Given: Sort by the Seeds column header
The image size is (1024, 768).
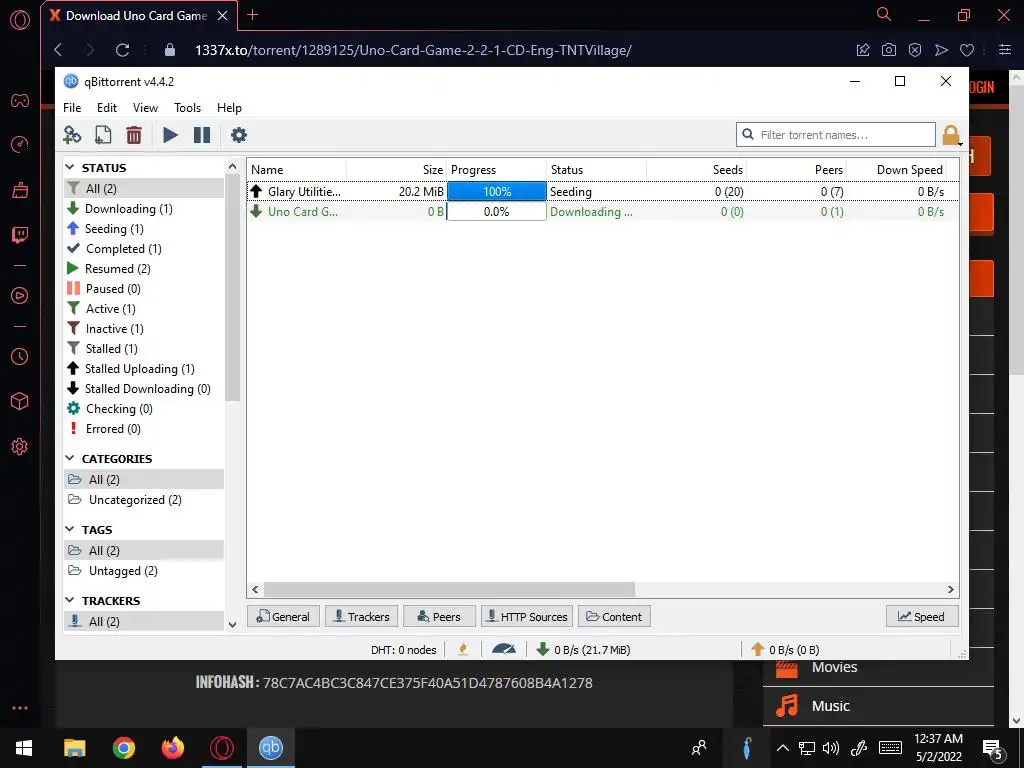Looking at the screenshot, I should pyautogui.click(x=696, y=170).
